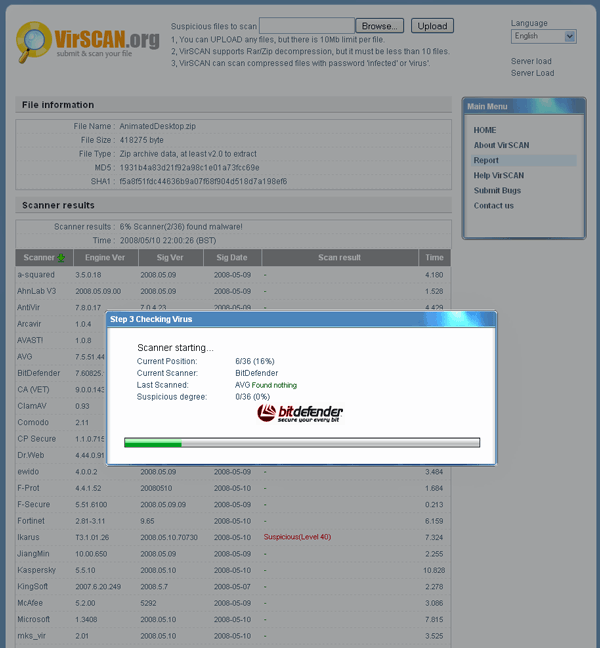Sort by the Sig Ver column header

tap(170, 257)
